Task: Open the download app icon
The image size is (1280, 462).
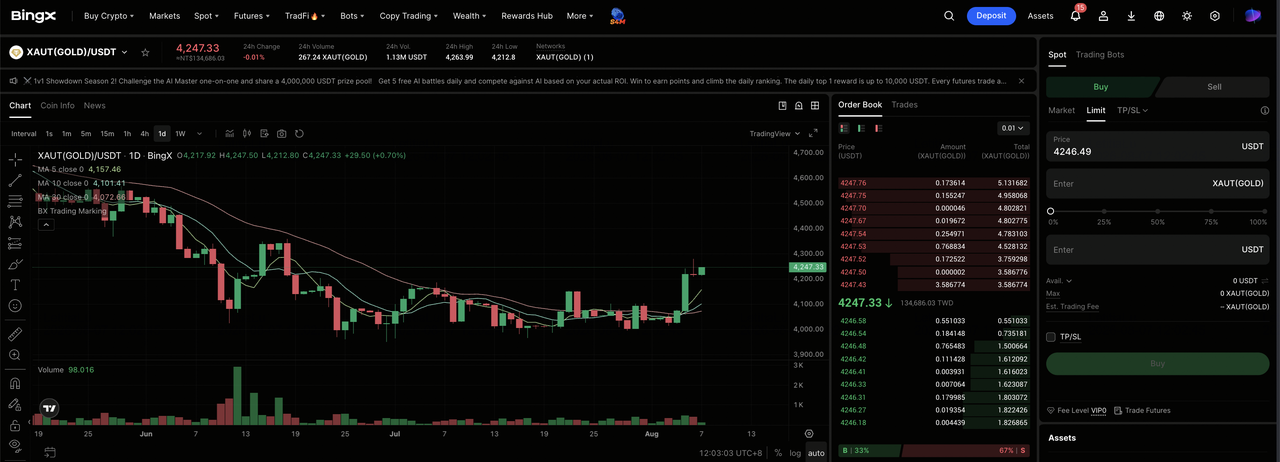Action: tap(1131, 16)
